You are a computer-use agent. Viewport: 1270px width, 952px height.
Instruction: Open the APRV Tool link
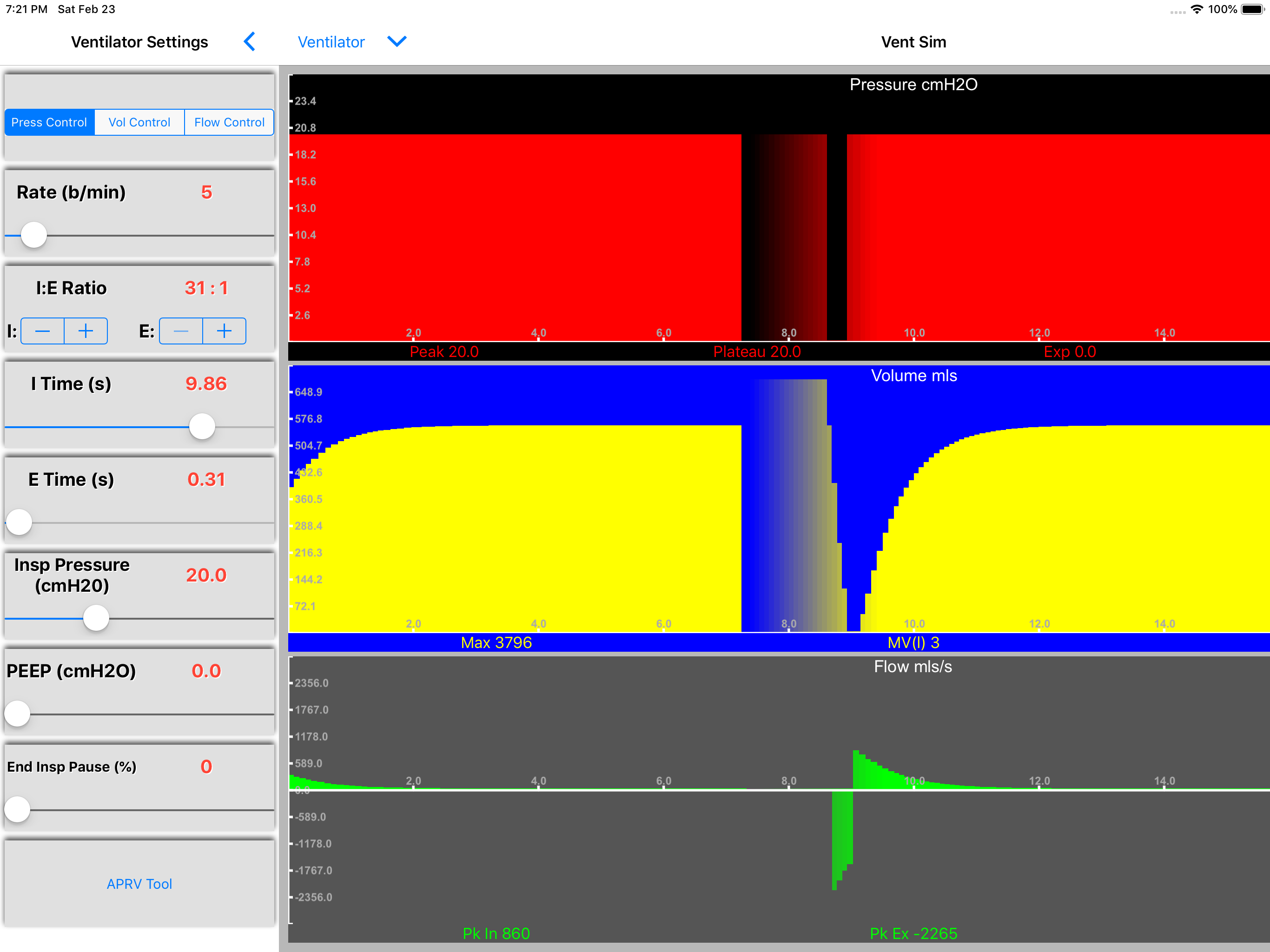coord(139,884)
